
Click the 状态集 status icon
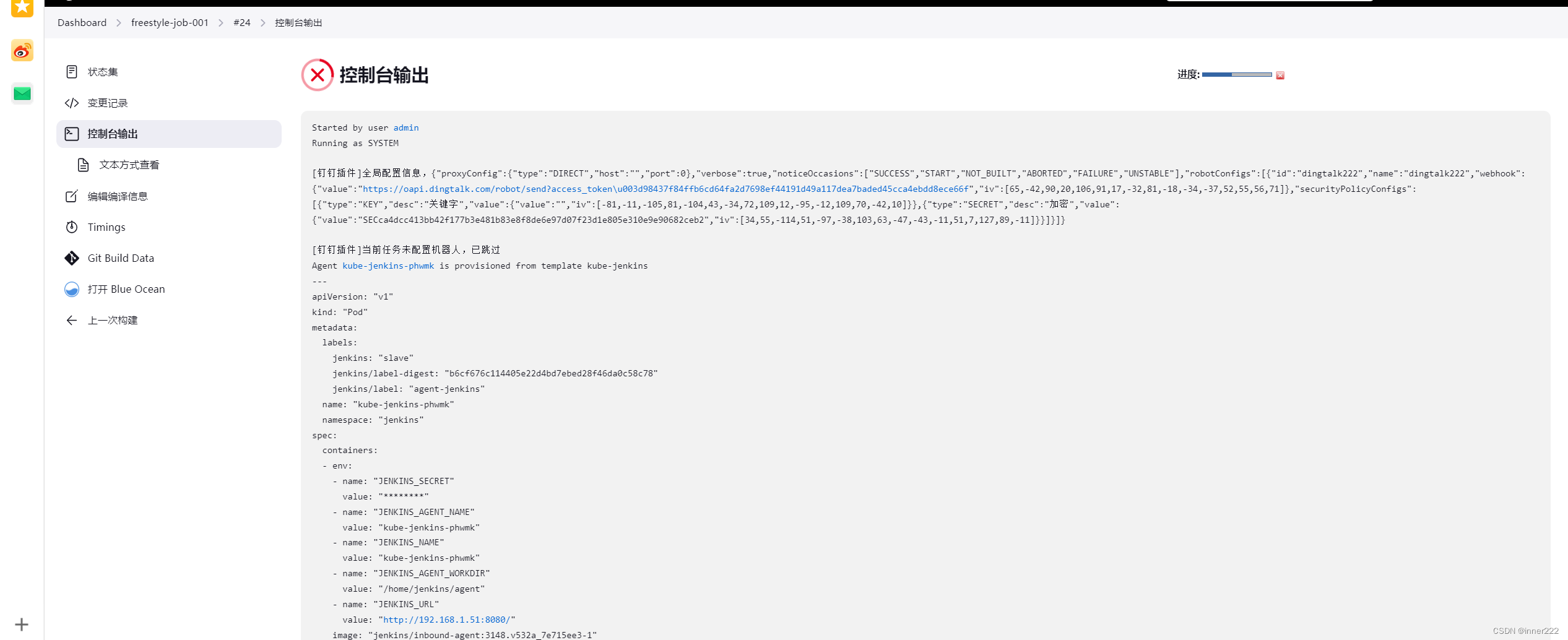(x=72, y=72)
